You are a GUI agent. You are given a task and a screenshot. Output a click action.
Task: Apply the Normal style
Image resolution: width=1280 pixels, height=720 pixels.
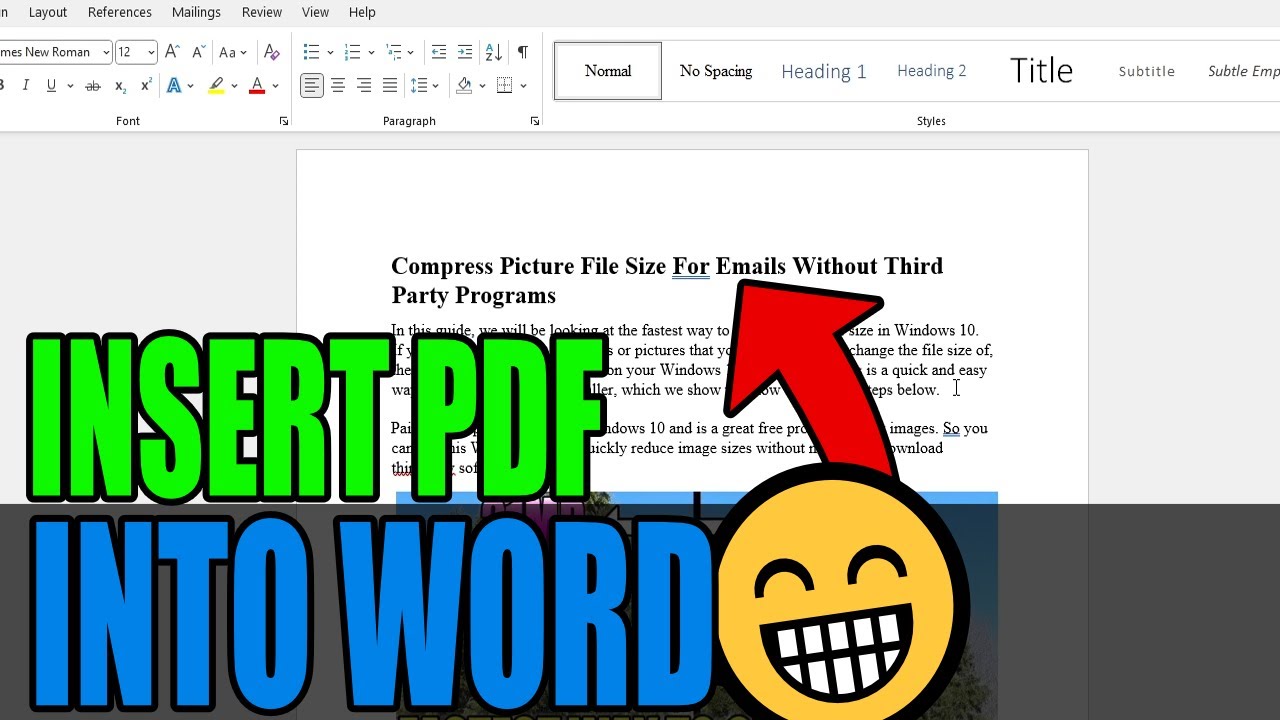coord(608,71)
